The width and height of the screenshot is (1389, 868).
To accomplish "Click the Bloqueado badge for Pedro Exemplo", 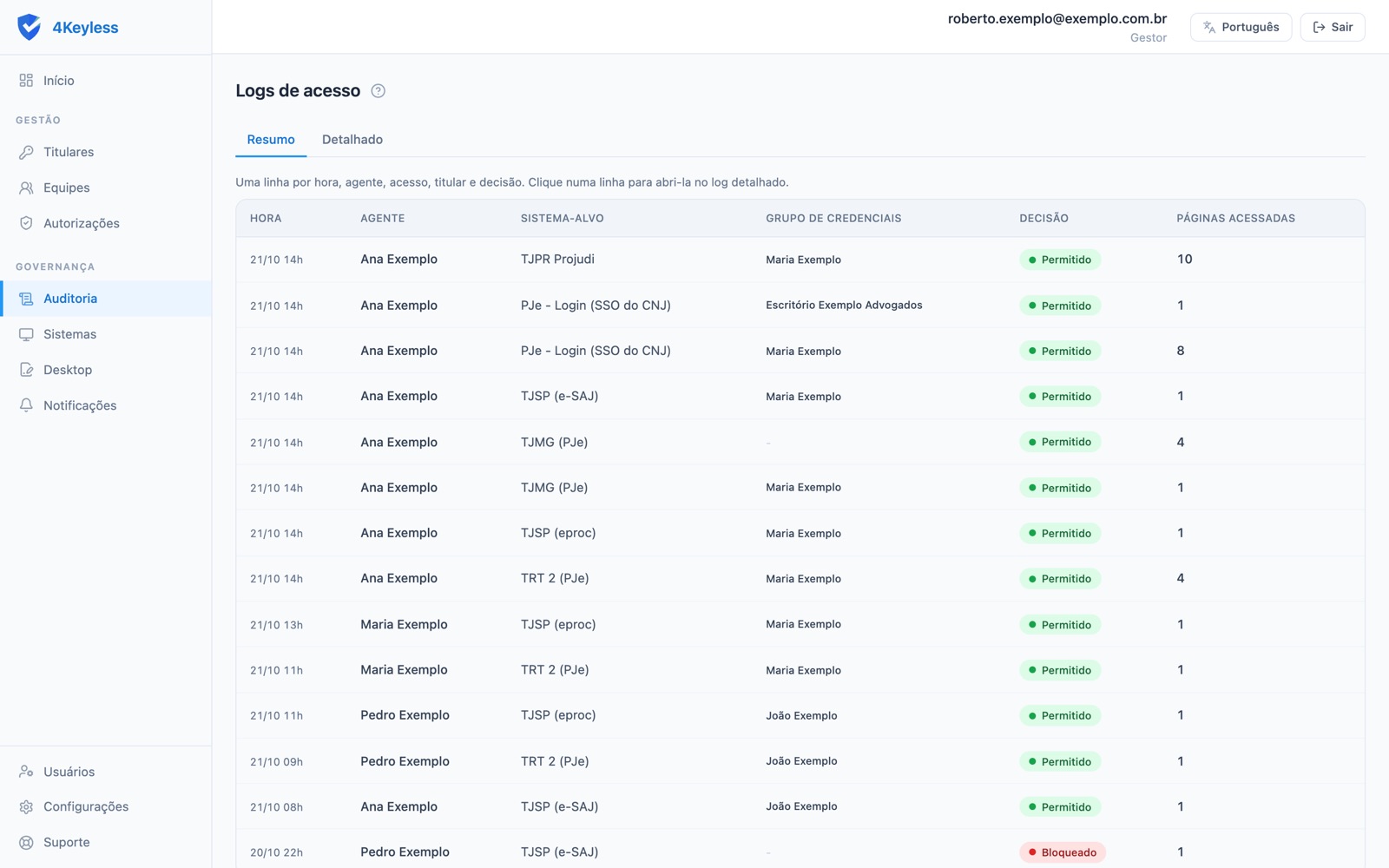I will click(1063, 852).
